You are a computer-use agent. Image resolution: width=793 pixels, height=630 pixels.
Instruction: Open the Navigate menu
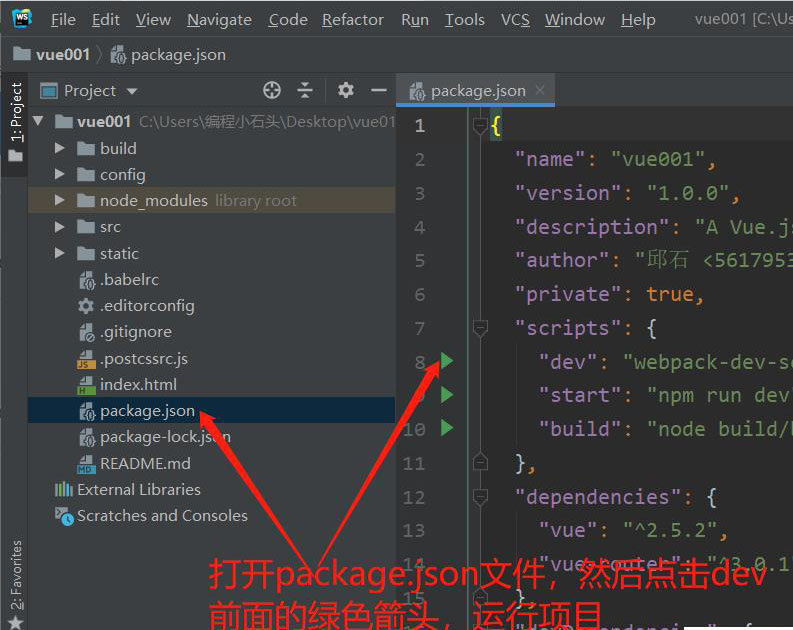pos(219,20)
